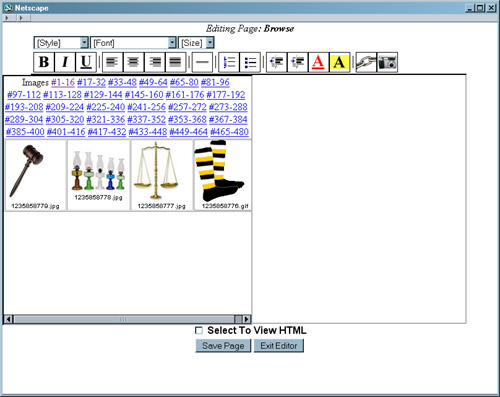Image resolution: width=500 pixels, height=397 pixels.
Task: Open images link #145-160
Action: coord(144,95)
